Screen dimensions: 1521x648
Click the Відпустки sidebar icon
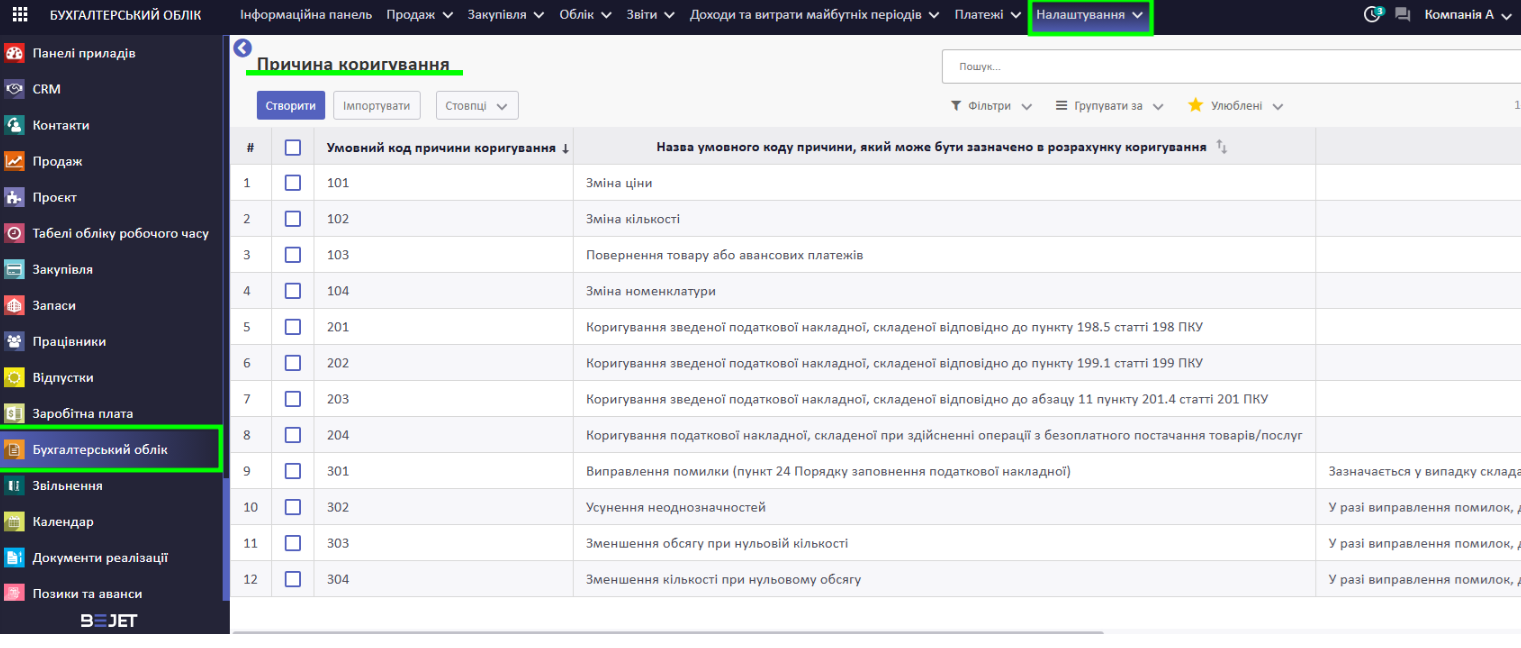pos(14,377)
